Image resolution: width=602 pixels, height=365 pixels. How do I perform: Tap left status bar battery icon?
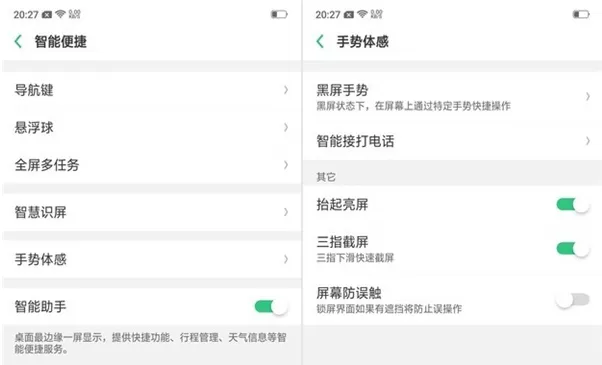tap(279, 15)
